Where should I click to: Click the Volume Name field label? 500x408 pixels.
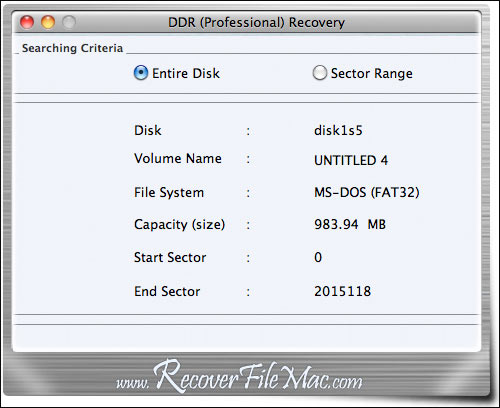pos(178,158)
